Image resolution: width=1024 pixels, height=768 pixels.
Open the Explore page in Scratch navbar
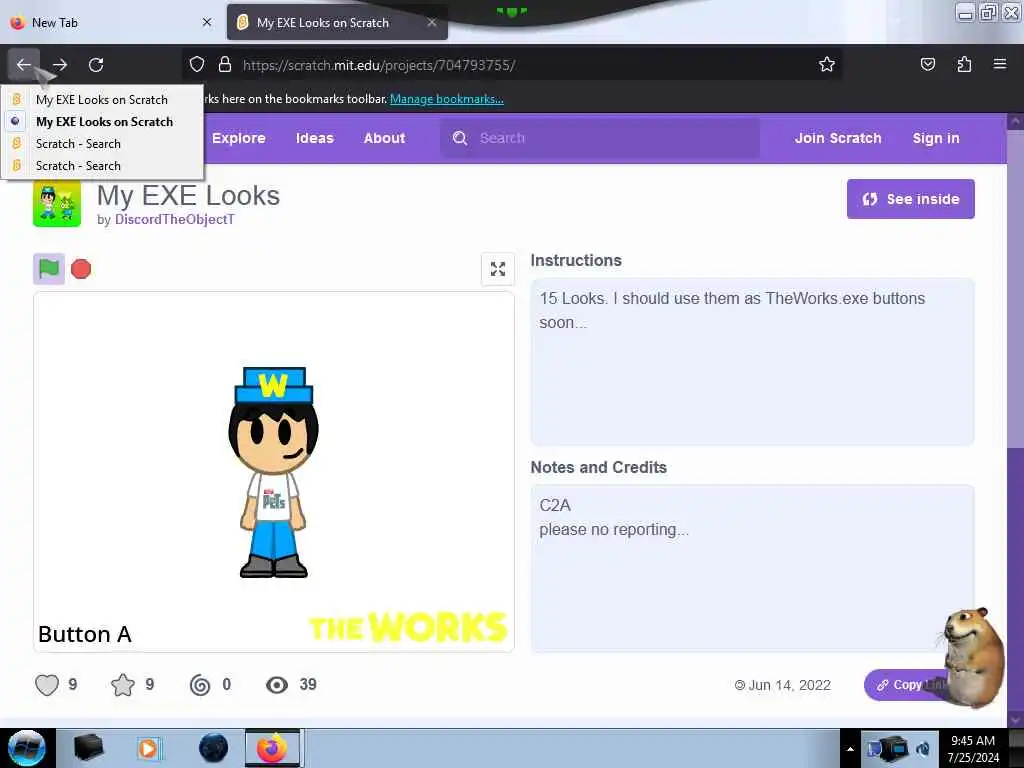click(x=238, y=138)
